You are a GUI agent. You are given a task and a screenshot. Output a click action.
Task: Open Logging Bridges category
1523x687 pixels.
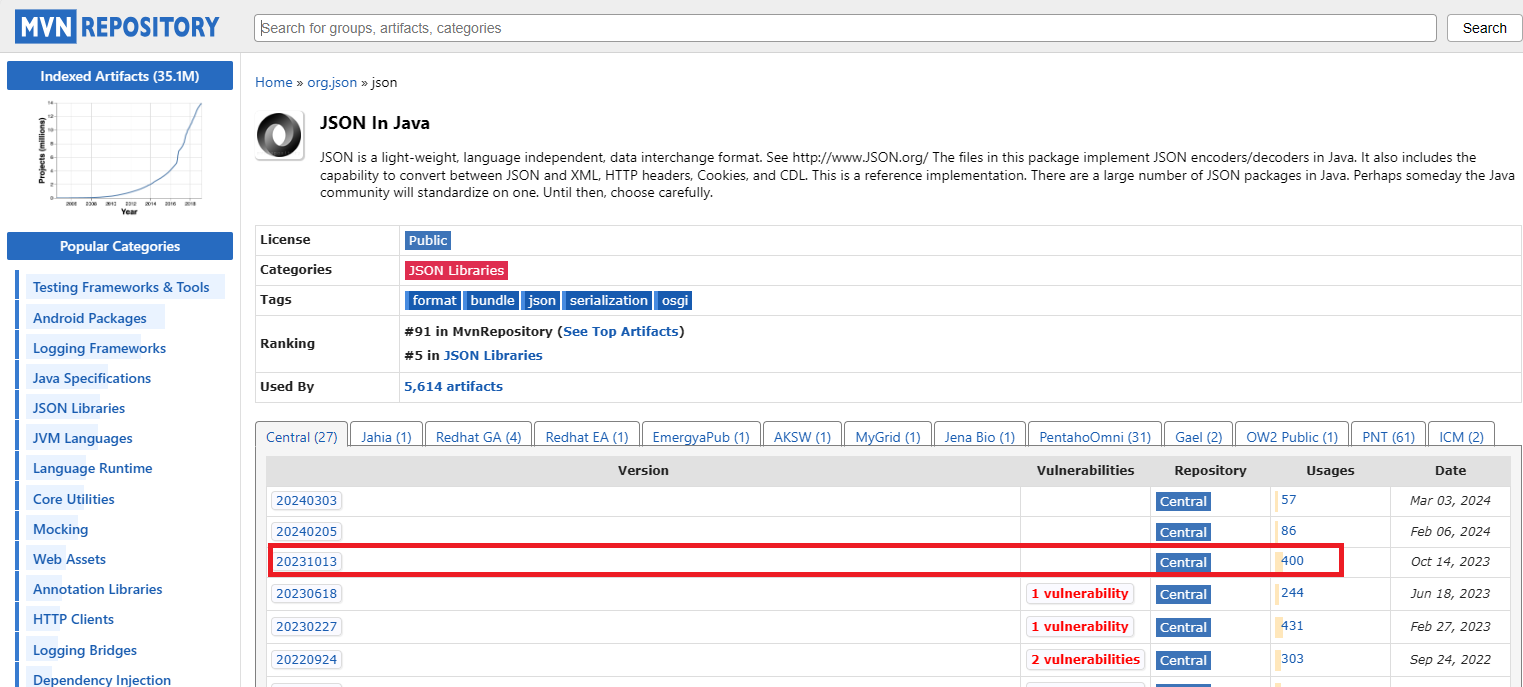coord(85,650)
